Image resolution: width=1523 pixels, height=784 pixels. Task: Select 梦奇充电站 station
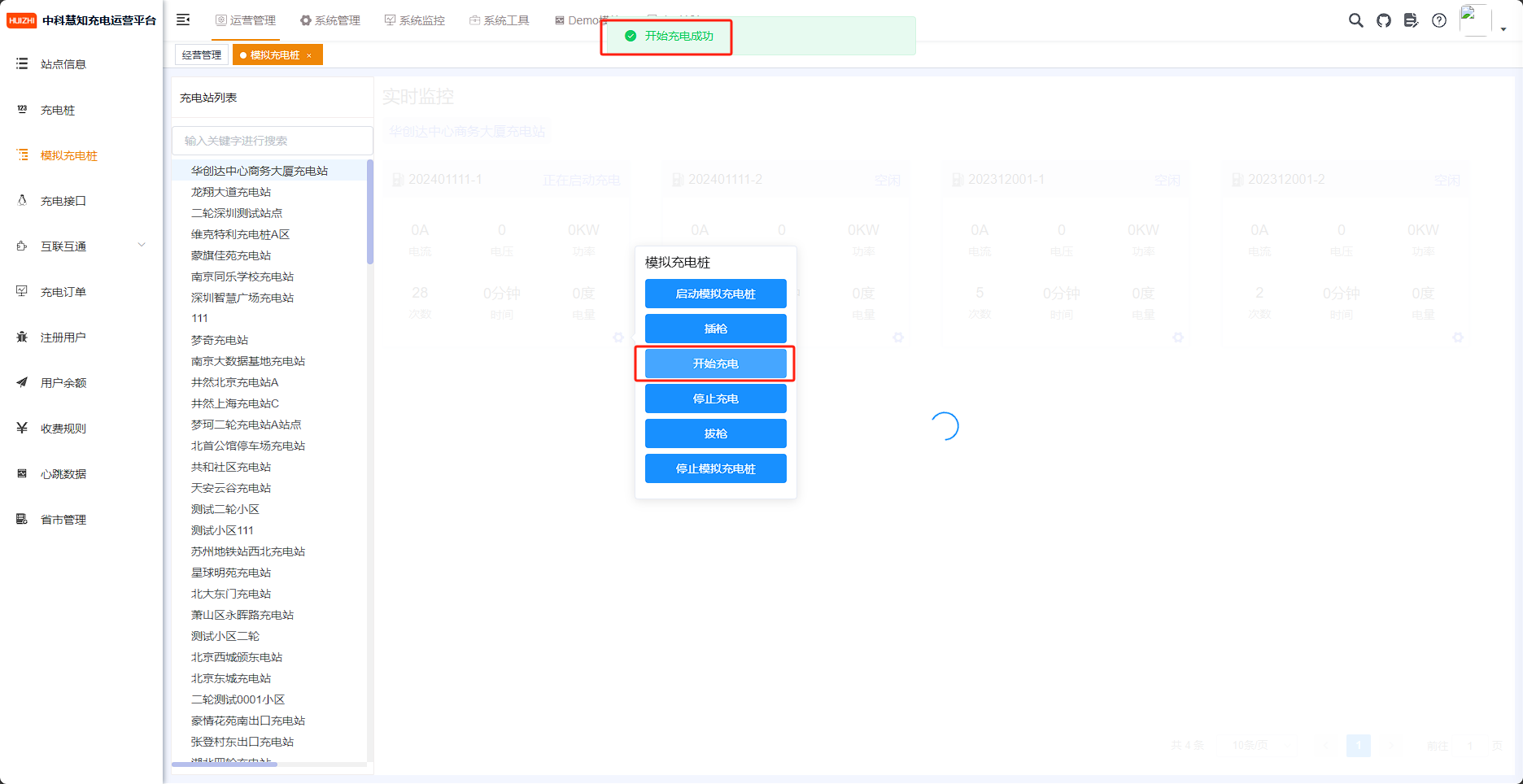(220, 340)
